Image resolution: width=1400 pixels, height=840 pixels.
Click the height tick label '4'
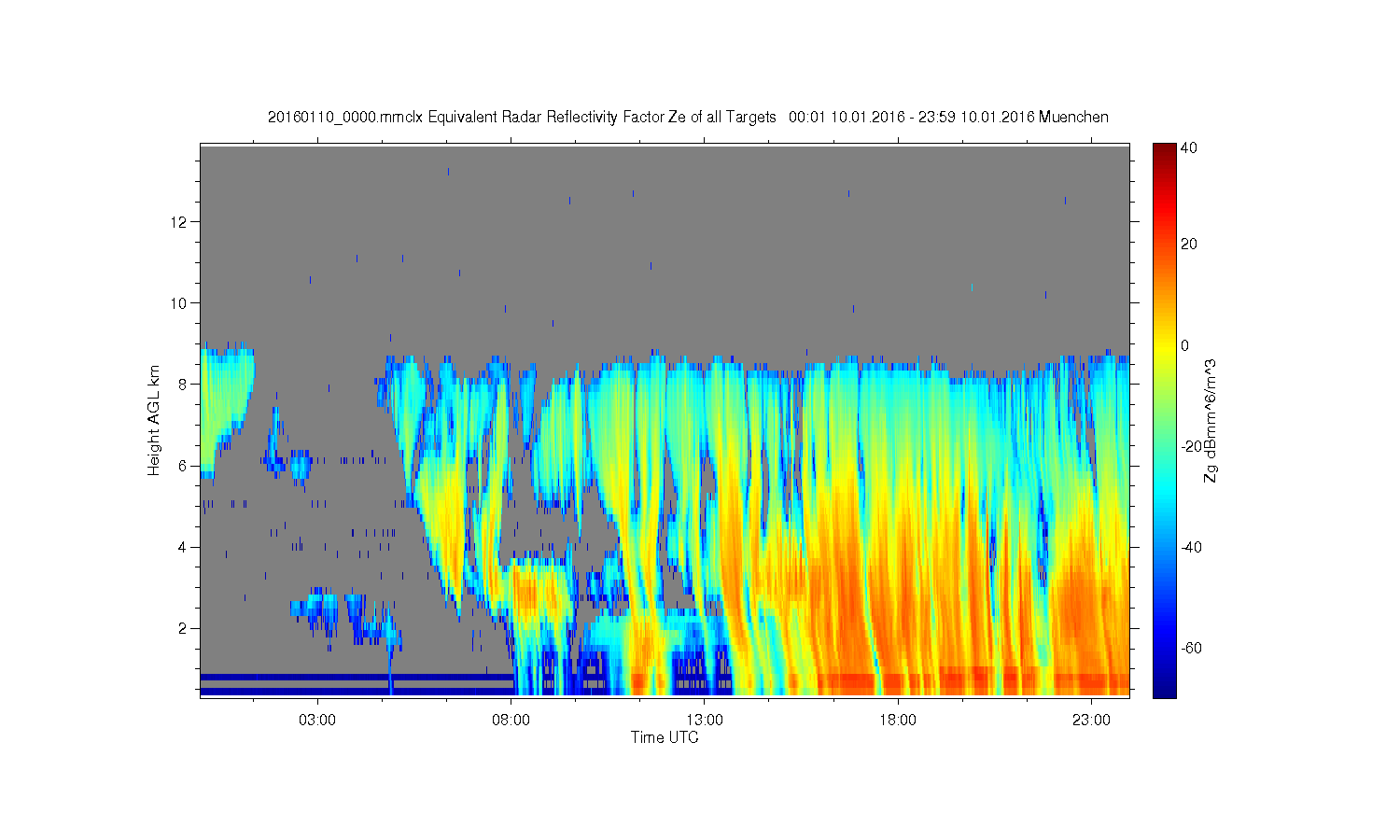(184, 547)
